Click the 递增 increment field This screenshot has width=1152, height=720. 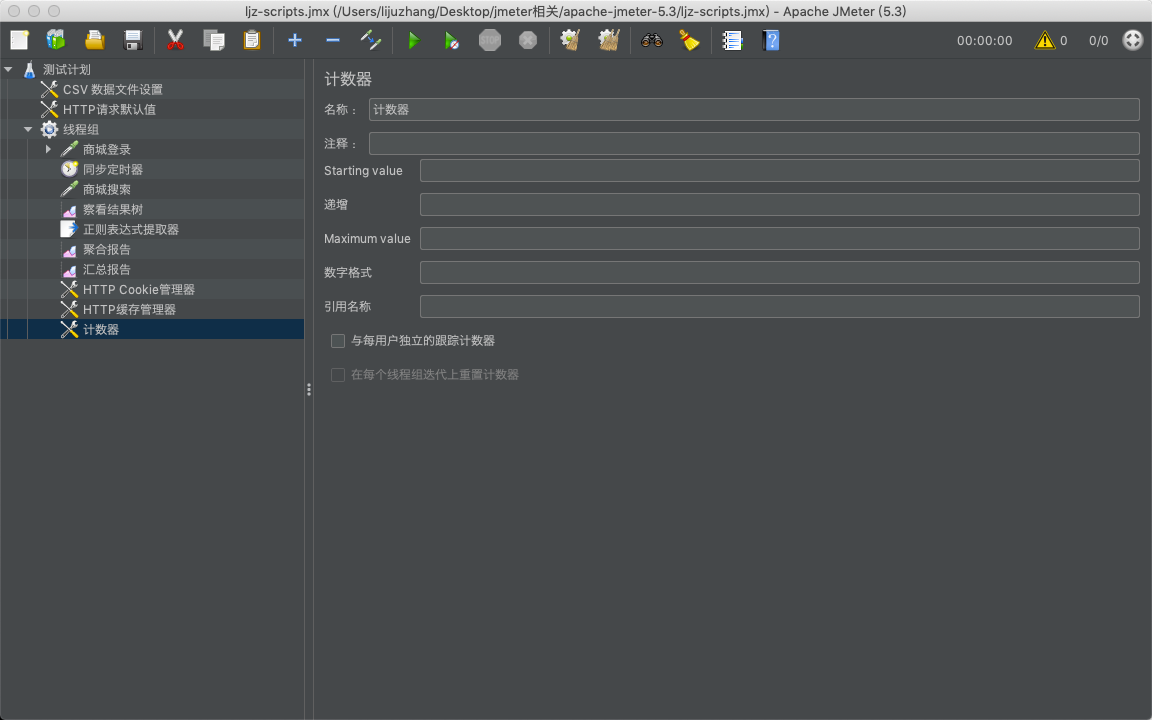coord(780,204)
